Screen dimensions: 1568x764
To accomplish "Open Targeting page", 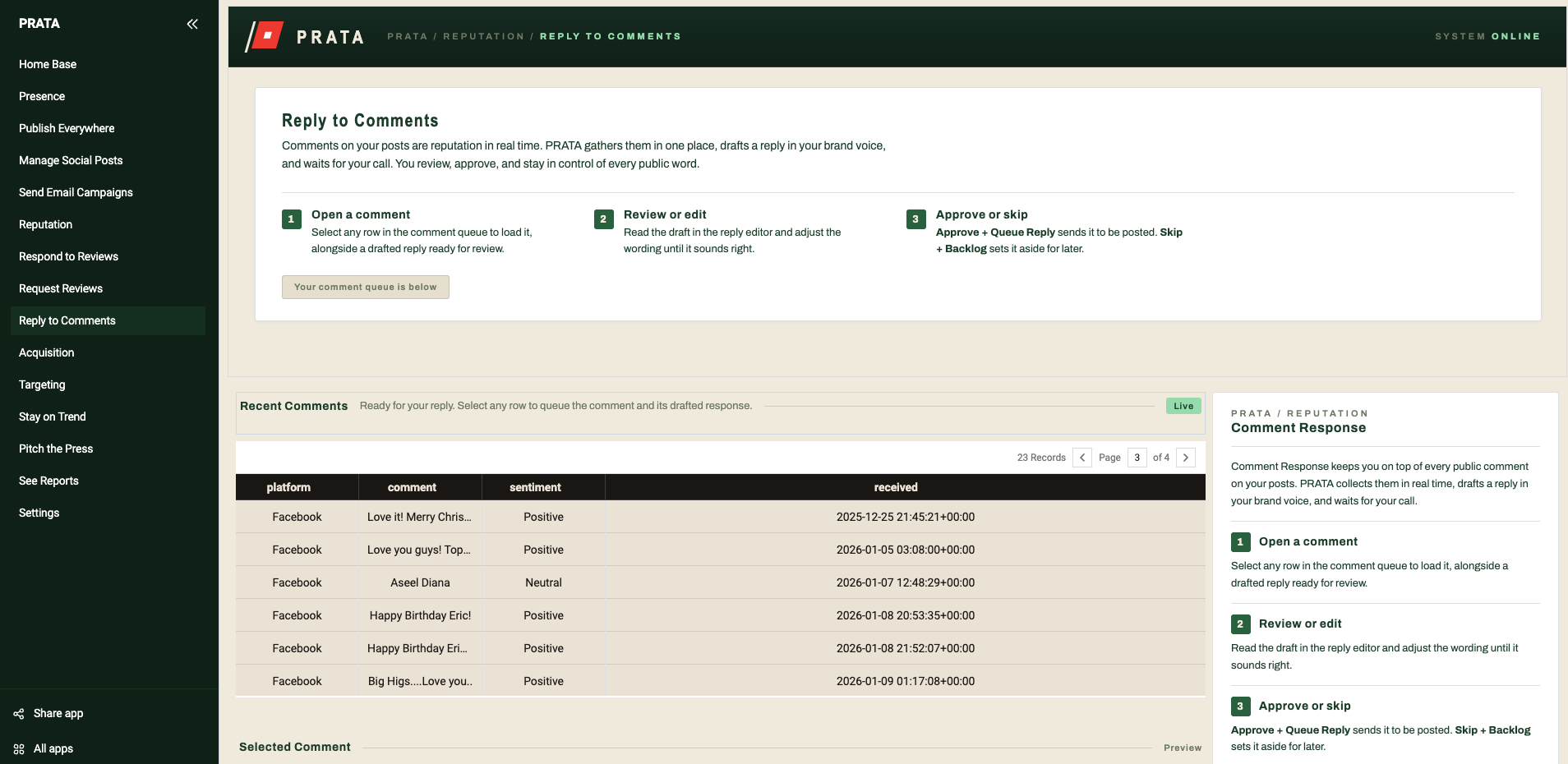I will point(108,384).
